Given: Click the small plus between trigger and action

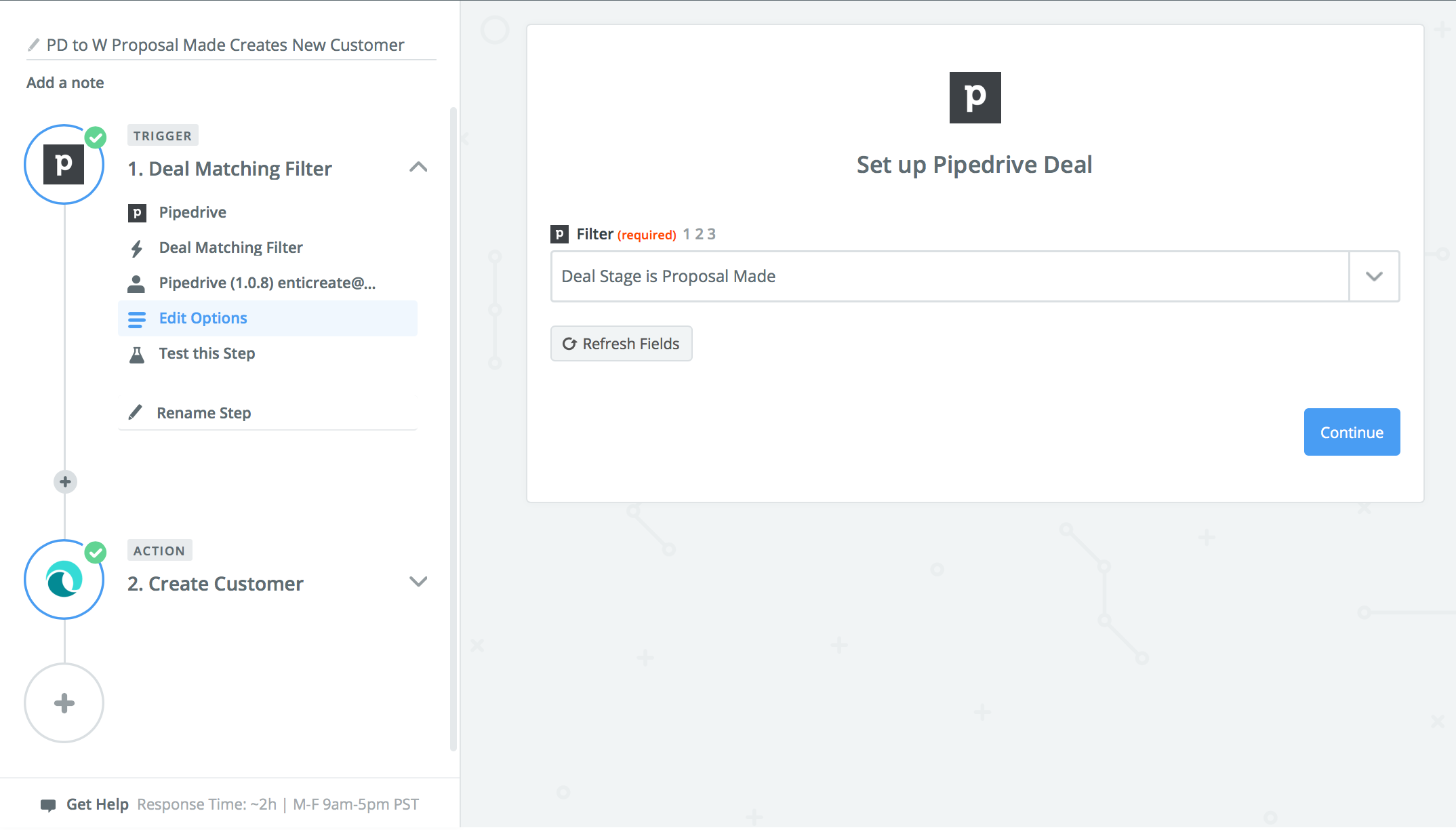Looking at the screenshot, I should (65, 482).
